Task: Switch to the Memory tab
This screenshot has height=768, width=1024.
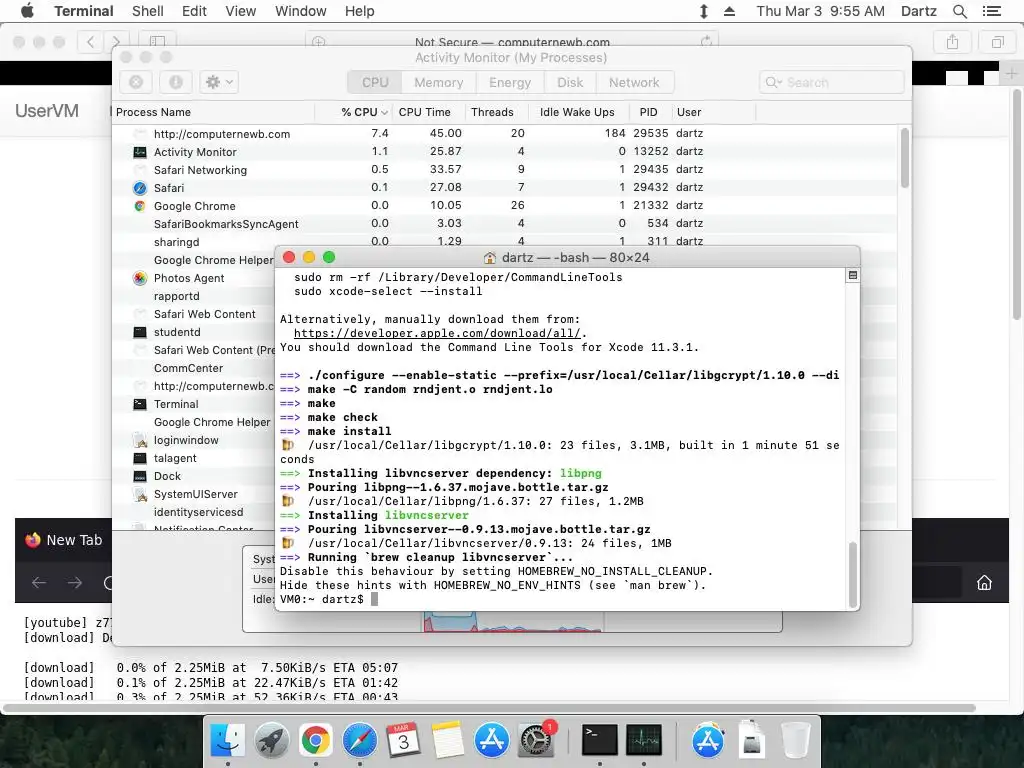Action: pos(439,82)
